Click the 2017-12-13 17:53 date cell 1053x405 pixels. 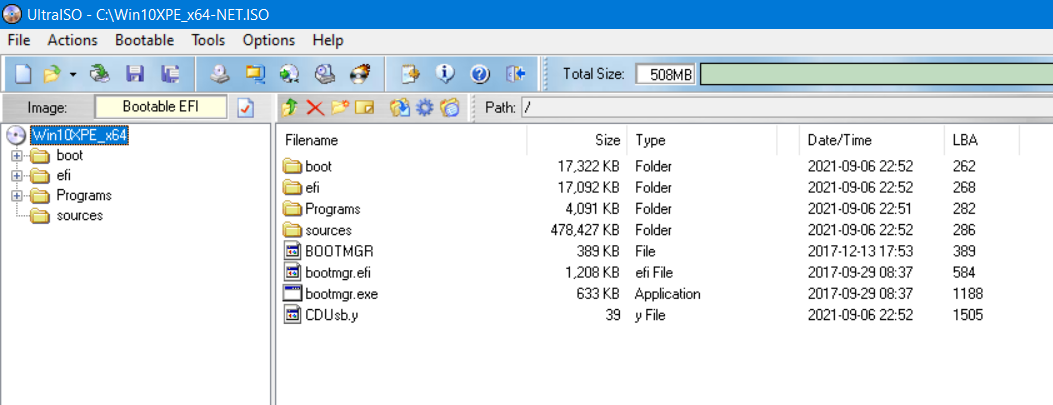pyautogui.click(x=860, y=252)
